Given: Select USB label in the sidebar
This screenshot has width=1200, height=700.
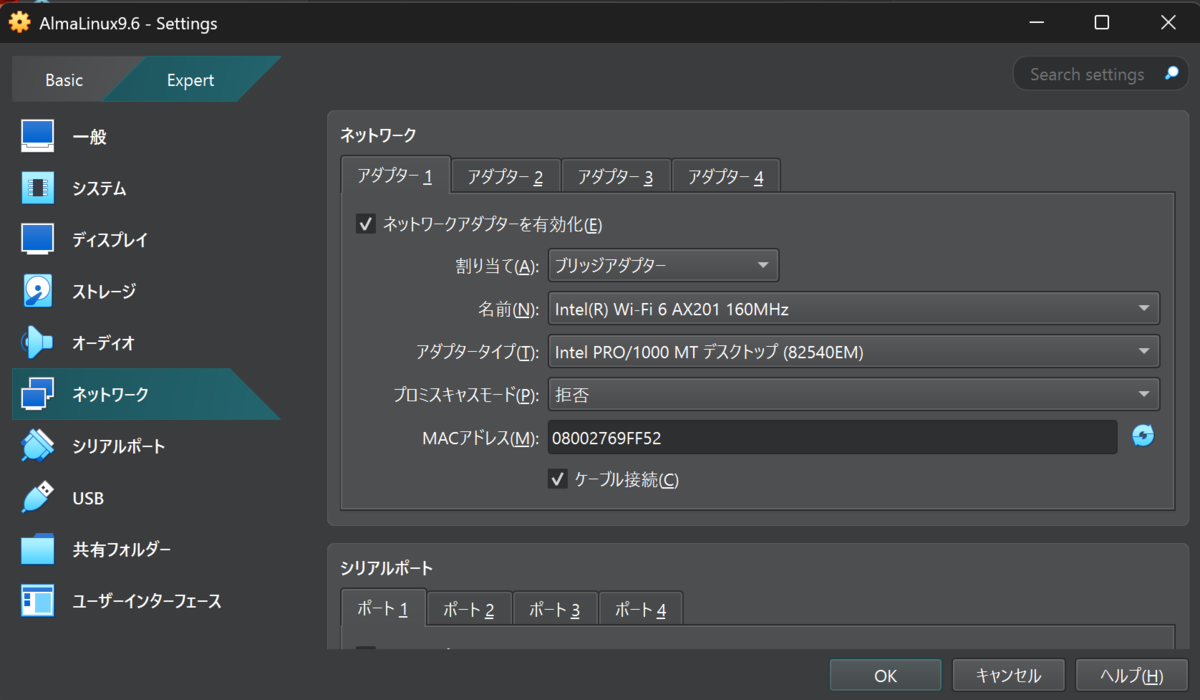Looking at the screenshot, I should tap(88, 498).
